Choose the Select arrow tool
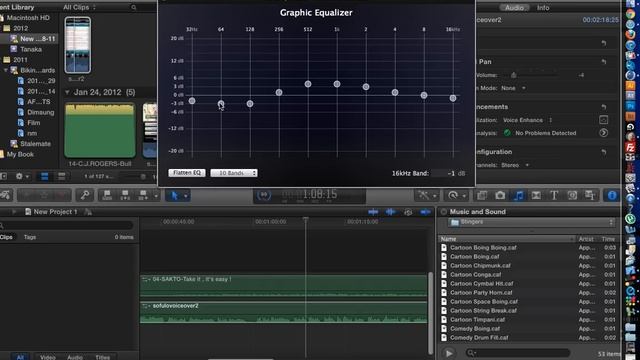 [175, 196]
